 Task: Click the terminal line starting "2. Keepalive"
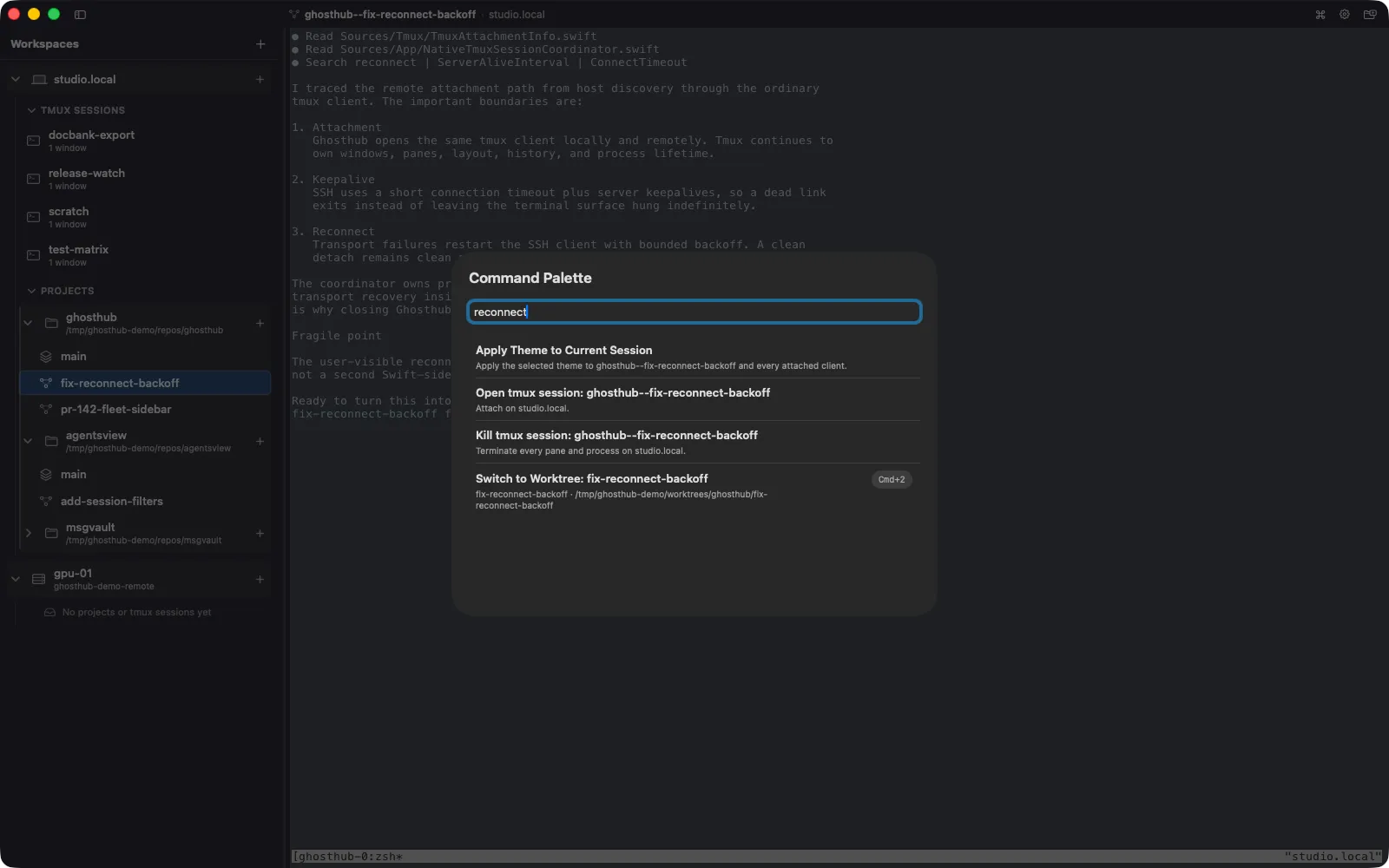333,180
